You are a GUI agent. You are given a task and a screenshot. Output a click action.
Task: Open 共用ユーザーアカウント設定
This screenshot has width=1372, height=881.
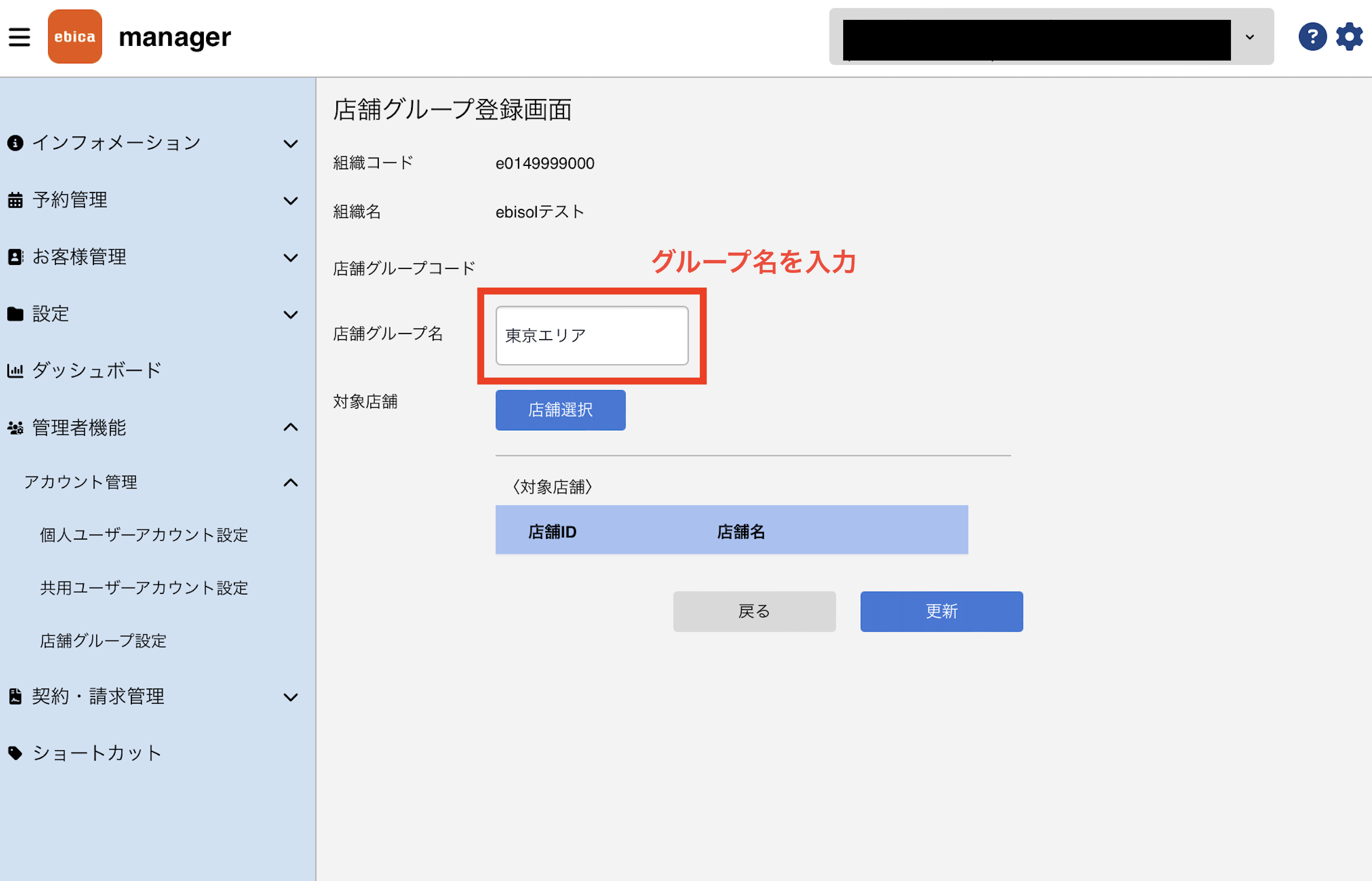click(x=144, y=588)
